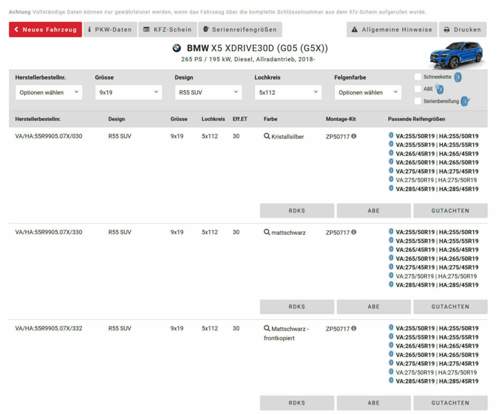Click info icon for 255/50R19 in Kristallsilber row
The image size is (500, 414).
tap(391, 135)
